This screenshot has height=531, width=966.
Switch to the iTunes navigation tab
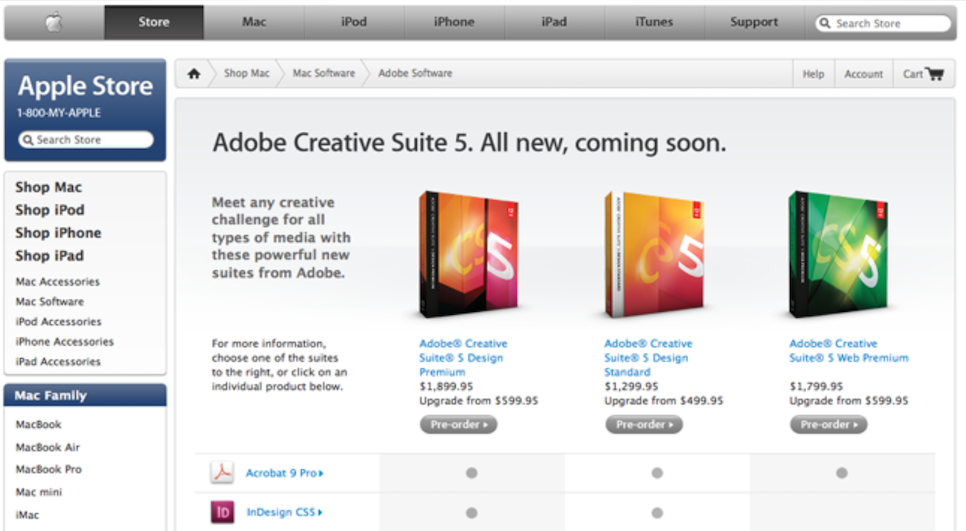(x=654, y=22)
